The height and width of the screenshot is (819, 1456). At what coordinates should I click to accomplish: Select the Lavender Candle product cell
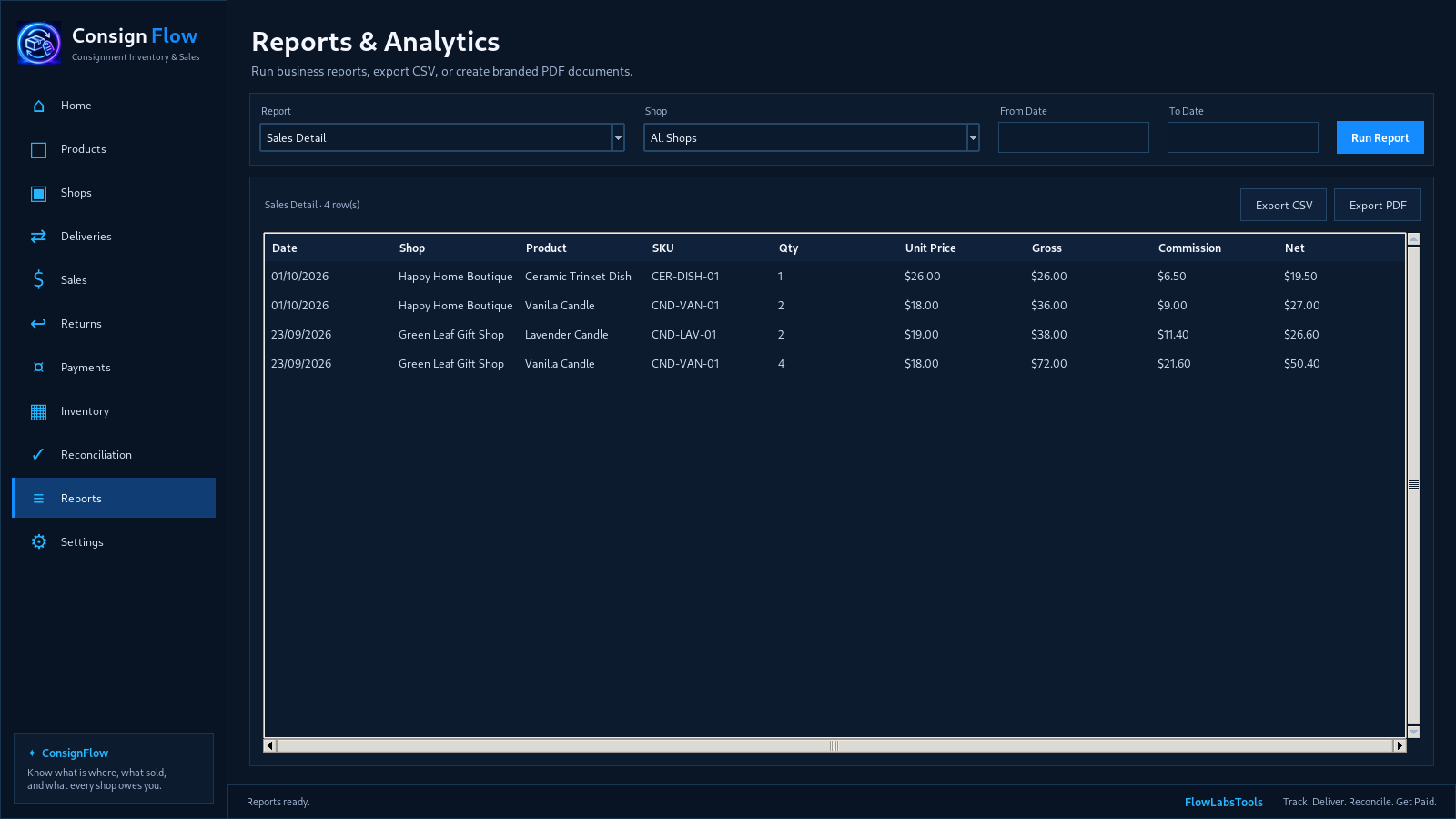(x=566, y=335)
